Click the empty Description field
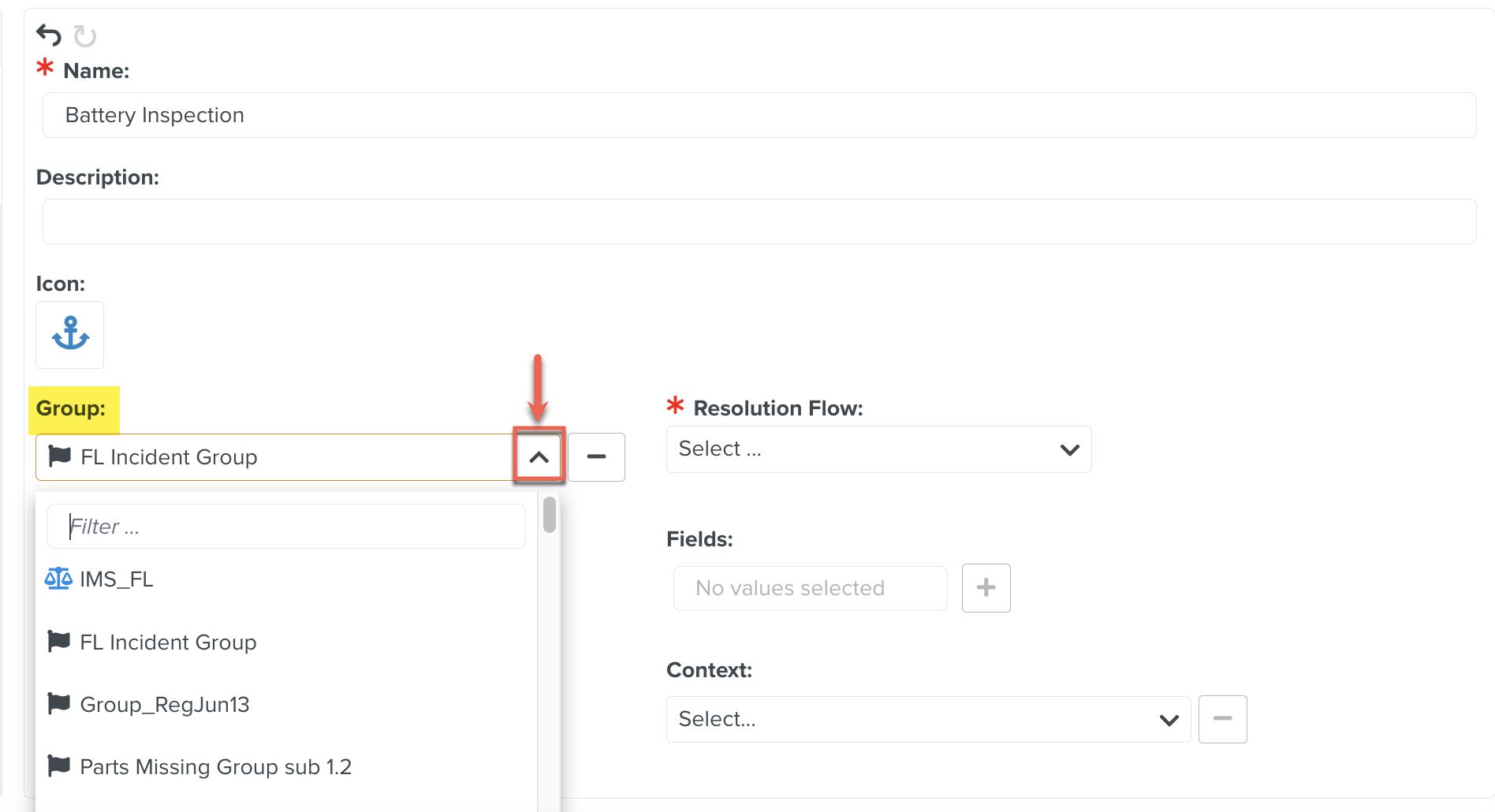The width and height of the screenshot is (1495, 812). click(759, 222)
